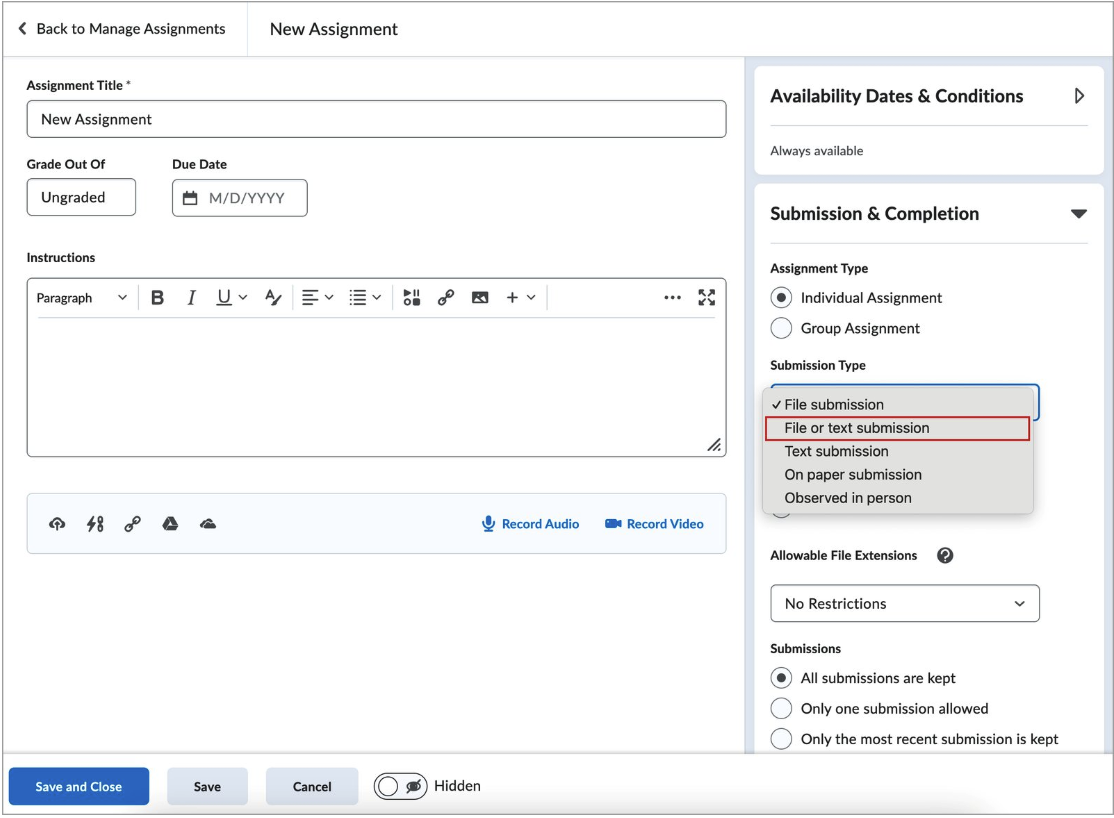Image resolution: width=1114 pixels, height=818 pixels.
Task: Click the Insert Quicklink icon in the toolbar
Action: pos(446,297)
